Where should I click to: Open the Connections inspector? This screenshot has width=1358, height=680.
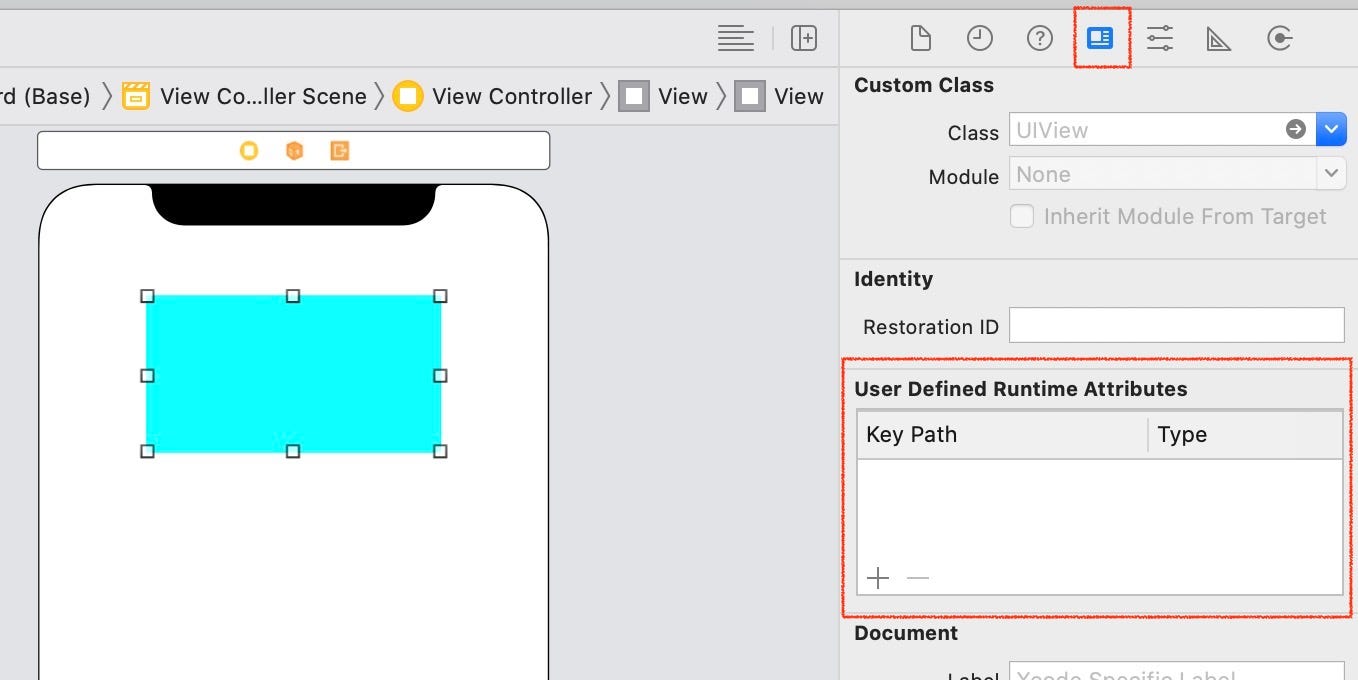coord(1280,38)
